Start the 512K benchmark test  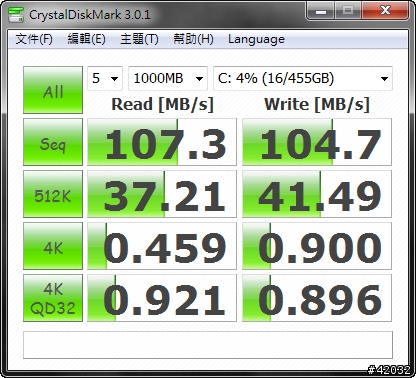(x=53, y=194)
